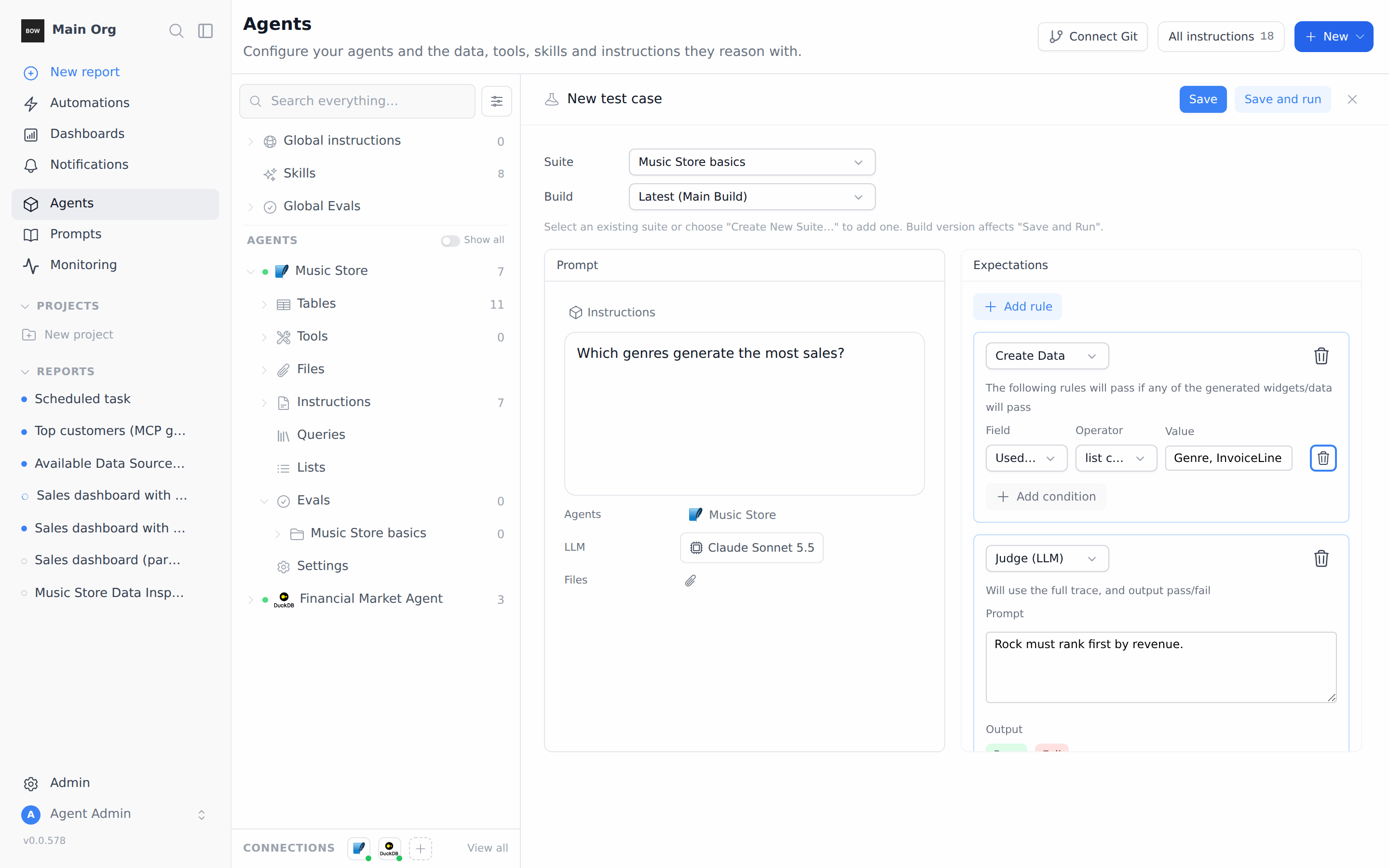Click Add rule in Expectations

[1018, 307]
